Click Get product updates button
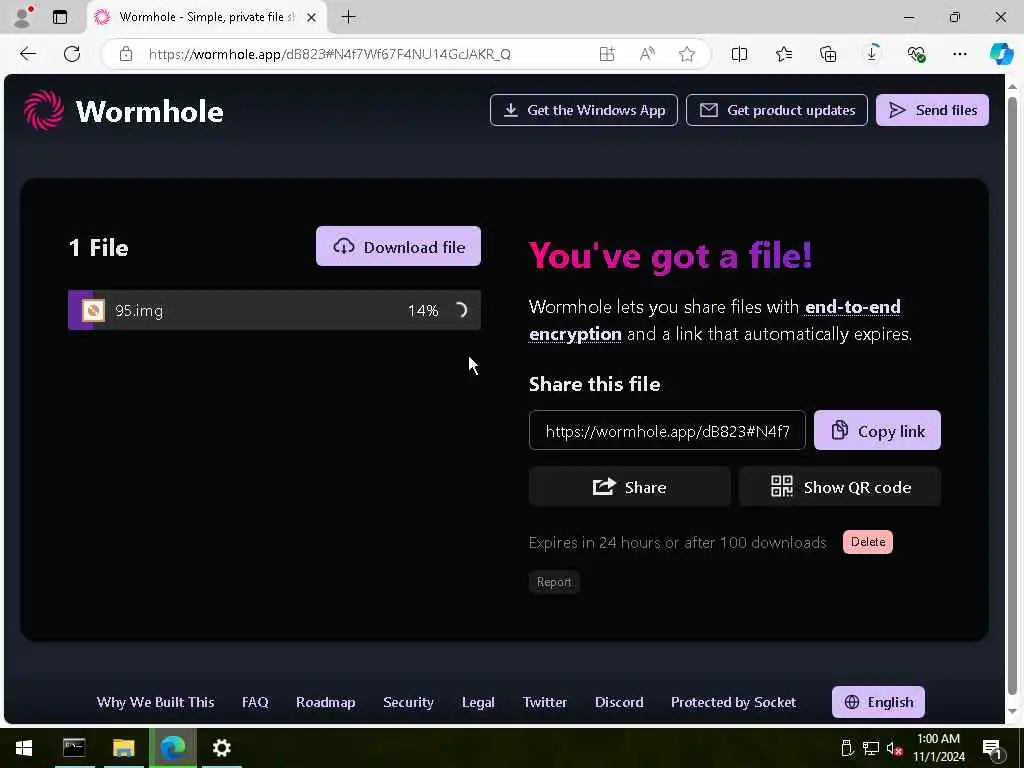 point(776,110)
